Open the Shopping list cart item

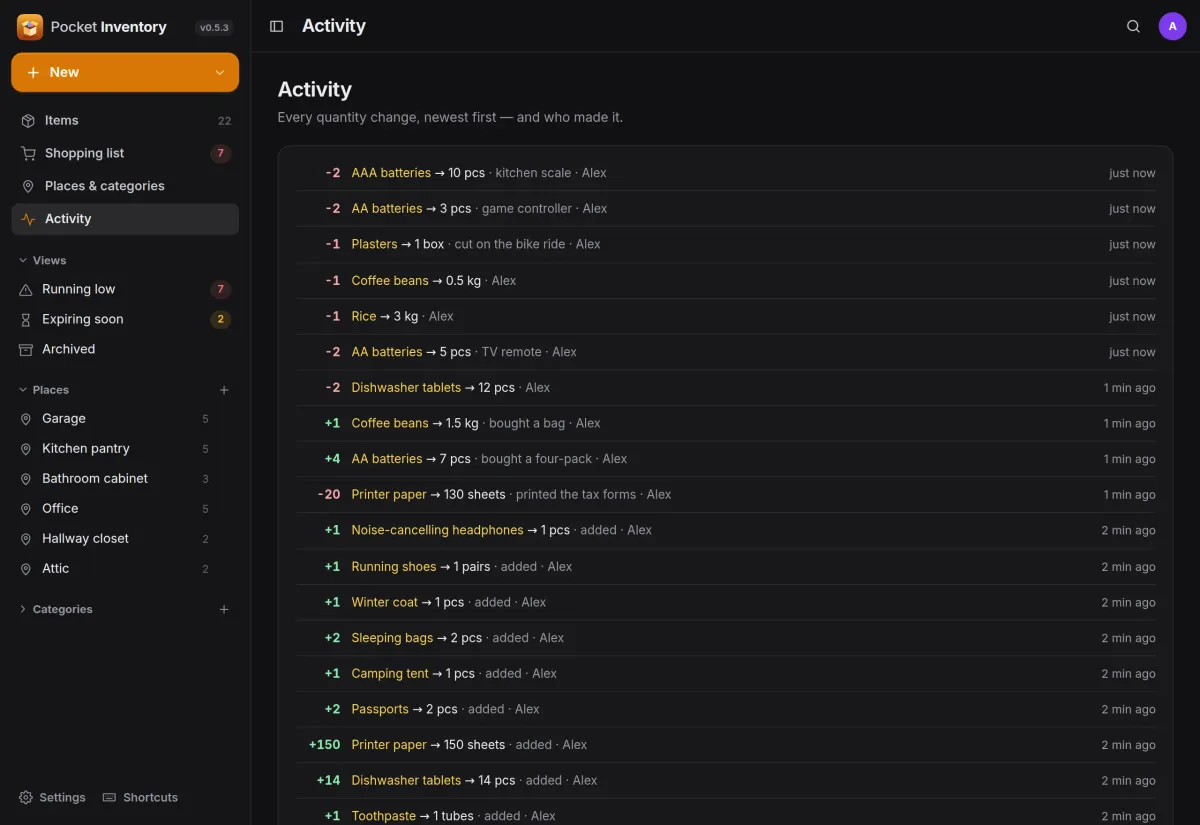[x=125, y=153]
